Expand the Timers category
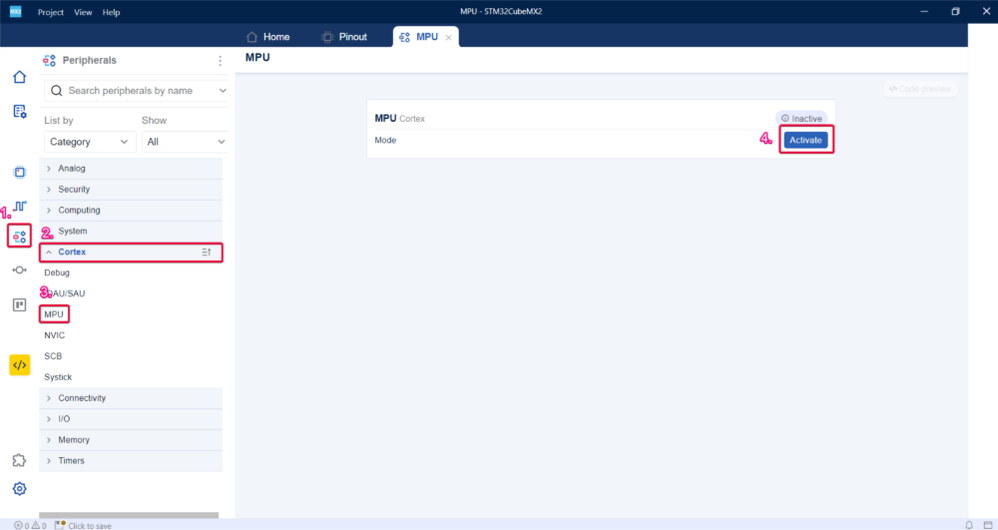Image resolution: width=998 pixels, height=530 pixels. point(131,461)
